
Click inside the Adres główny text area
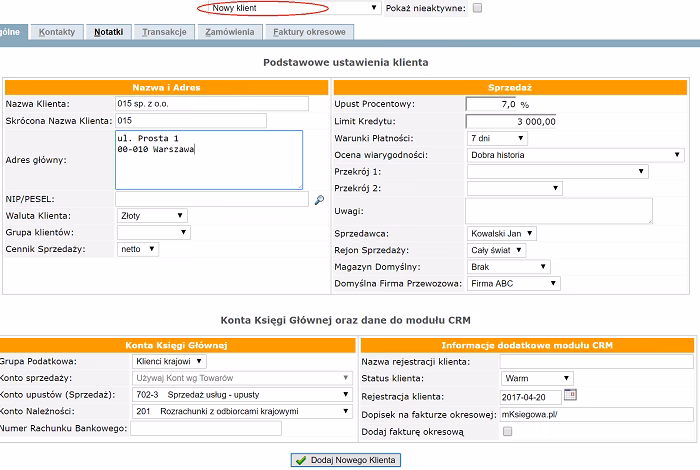[209, 160]
